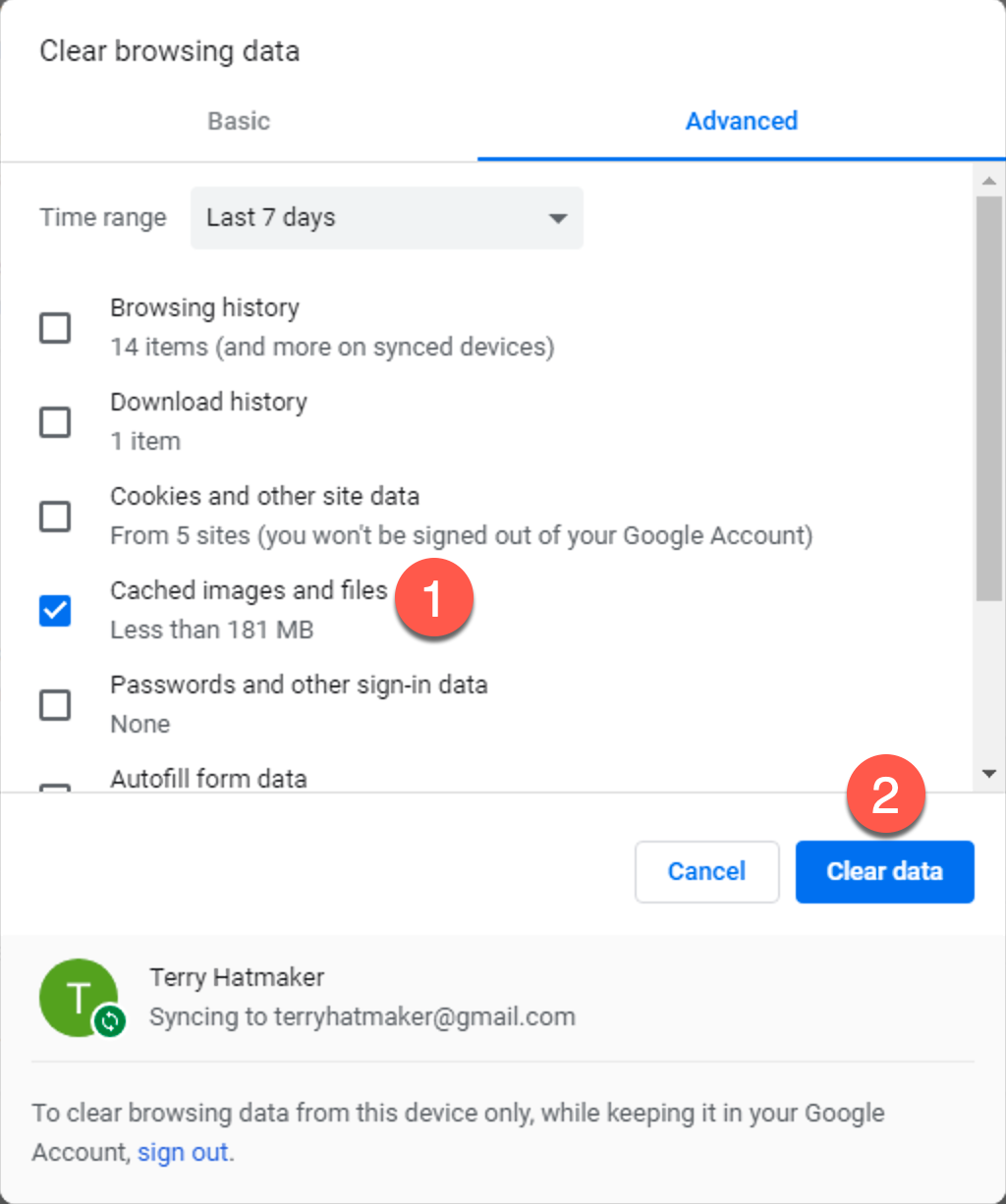Screen dimensions: 1006x1204
Task: Click Terry Hatmaker's green profile avatar
Action: click(x=77, y=996)
